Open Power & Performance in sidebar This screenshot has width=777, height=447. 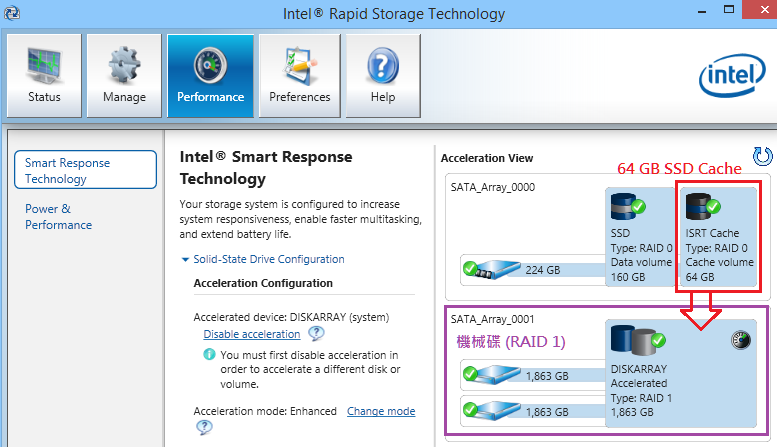point(58,217)
